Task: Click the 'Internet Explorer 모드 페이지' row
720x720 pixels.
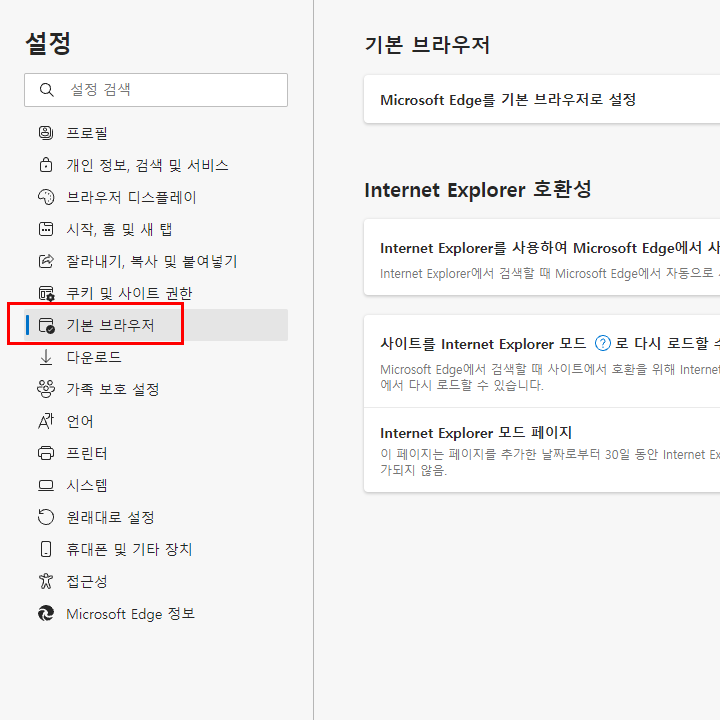Action: click(x=542, y=450)
